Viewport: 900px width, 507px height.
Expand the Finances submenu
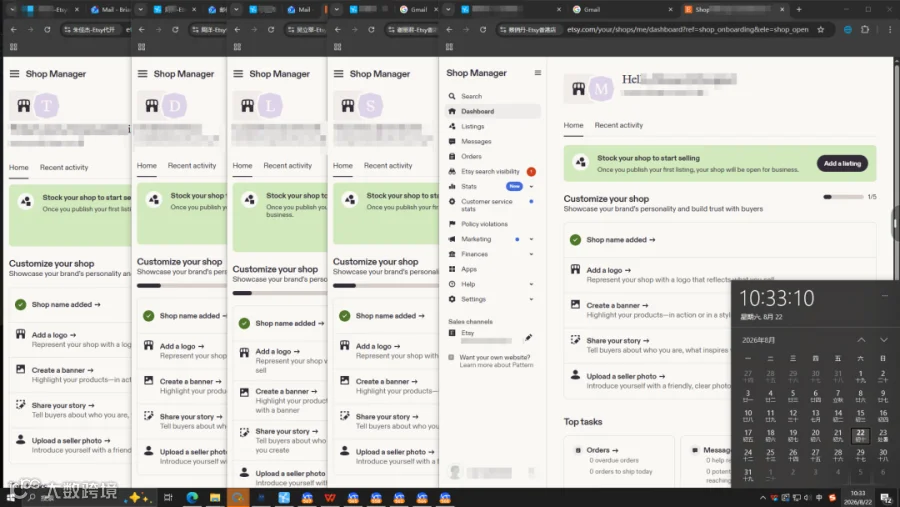(x=532, y=254)
